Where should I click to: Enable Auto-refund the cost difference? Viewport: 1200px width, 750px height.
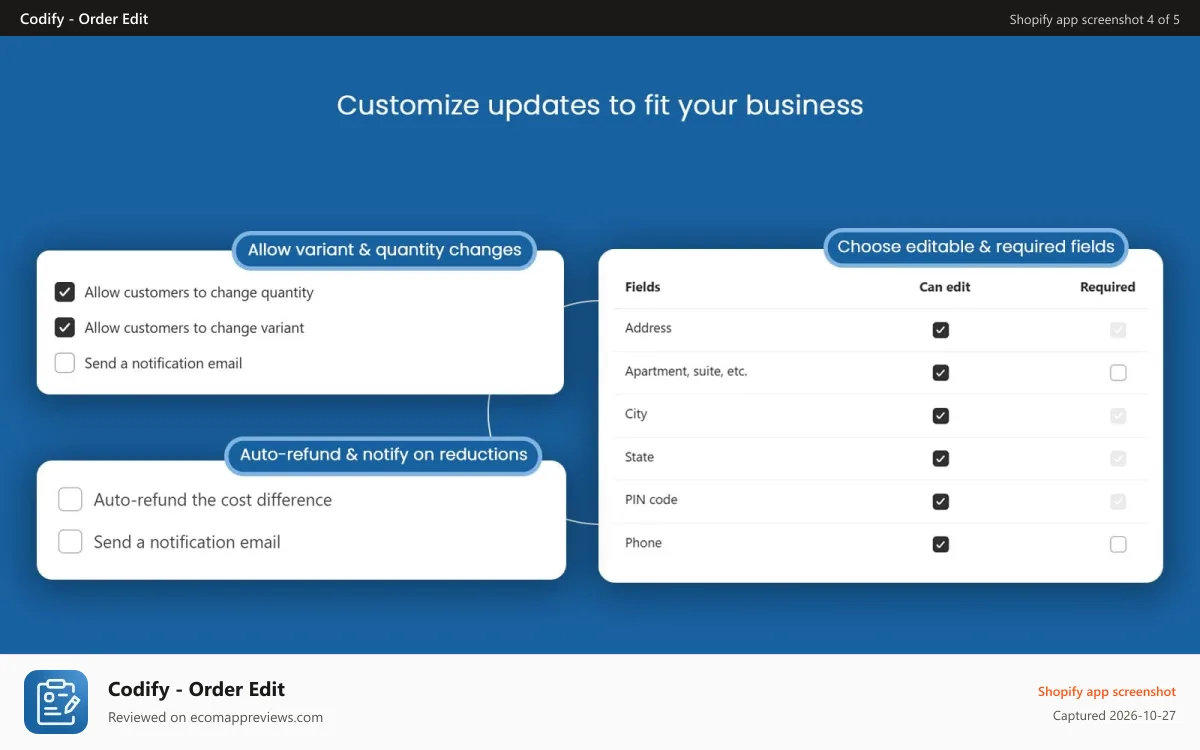[70, 499]
